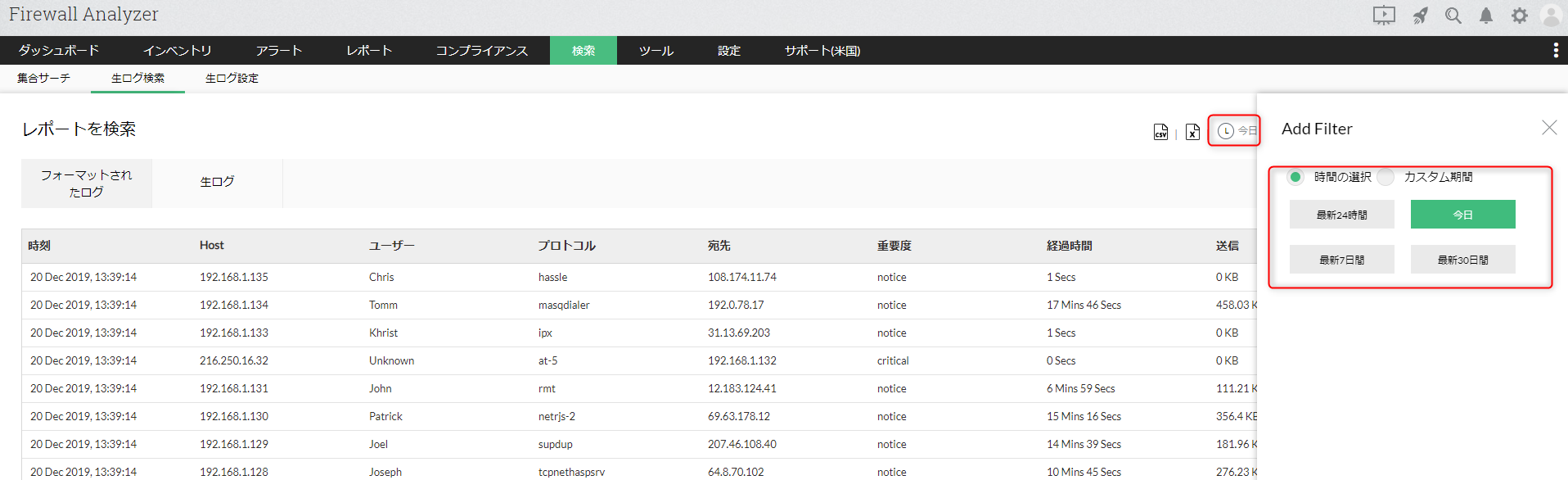
Task: Click the プロトコル column header
Action: [x=566, y=246]
